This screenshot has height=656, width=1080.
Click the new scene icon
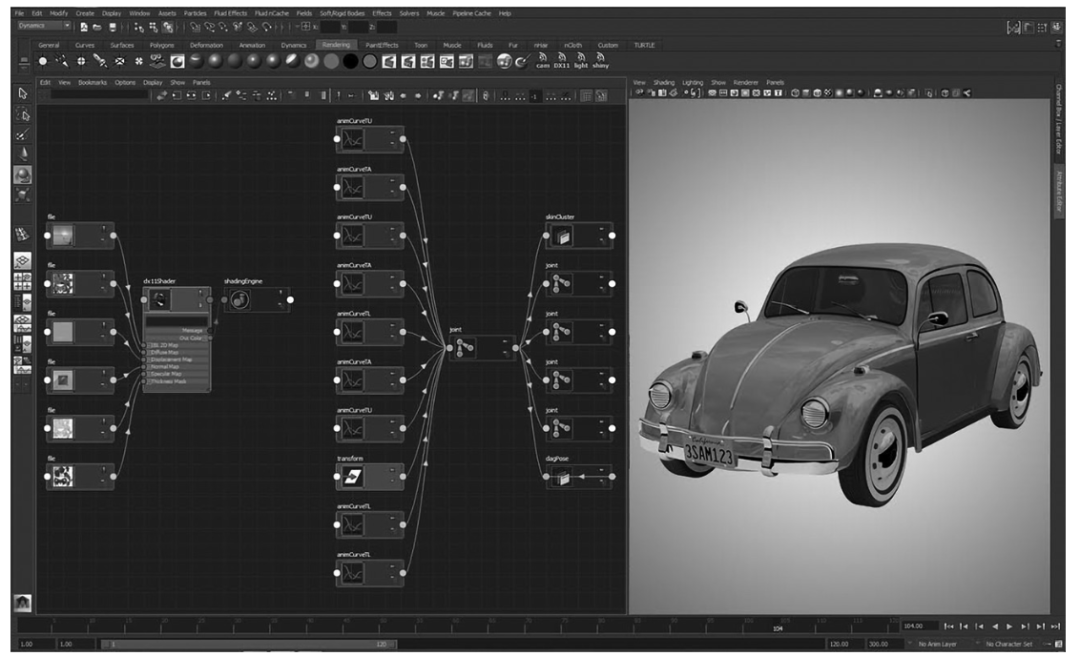pyautogui.click(x=84, y=27)
